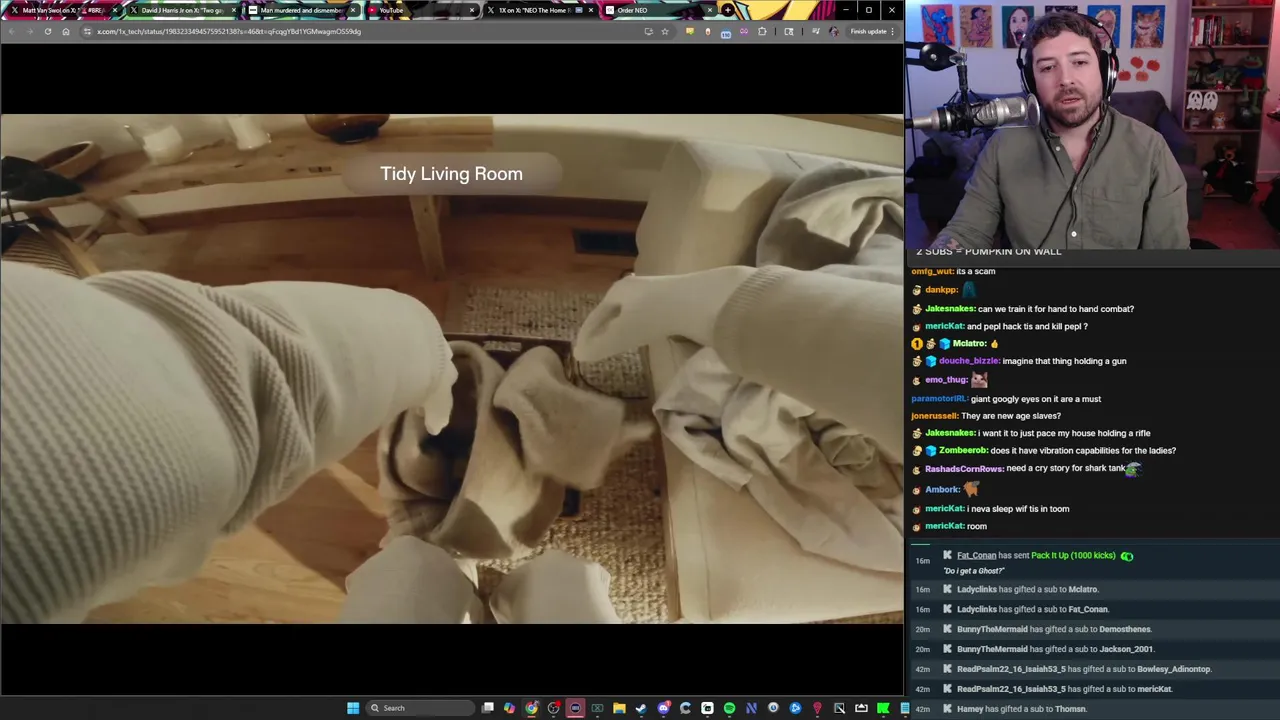Click the "giant googly eyes" chat message

point(1036,399)
